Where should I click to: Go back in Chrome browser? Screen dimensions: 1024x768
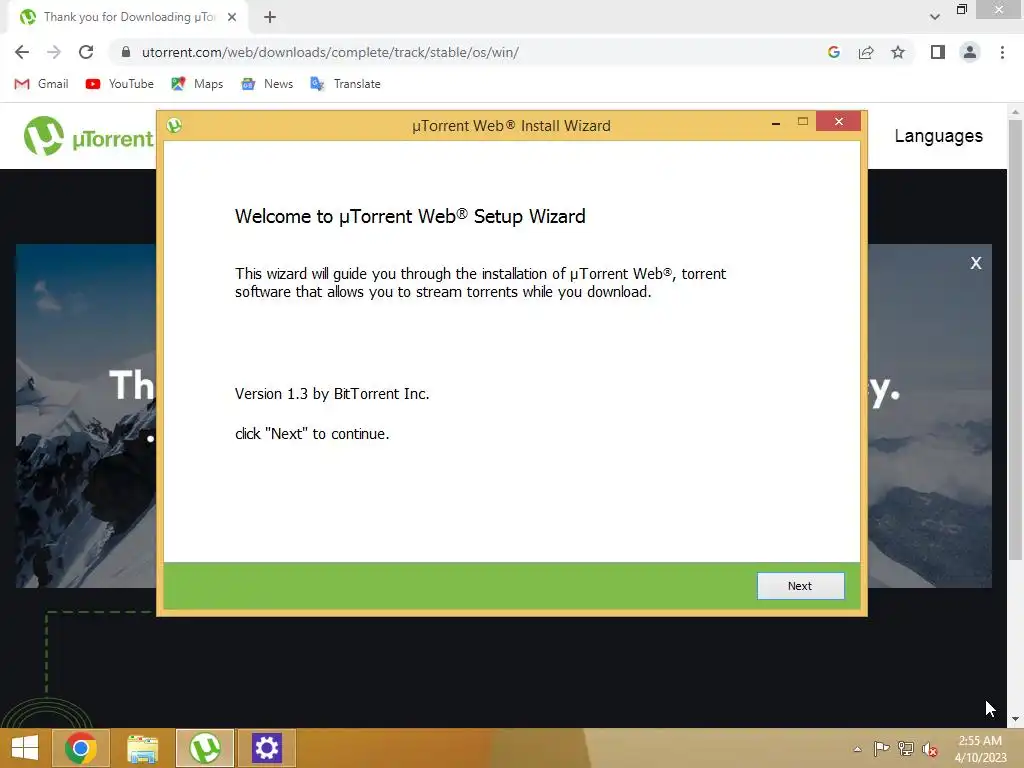tap(22, 52)
